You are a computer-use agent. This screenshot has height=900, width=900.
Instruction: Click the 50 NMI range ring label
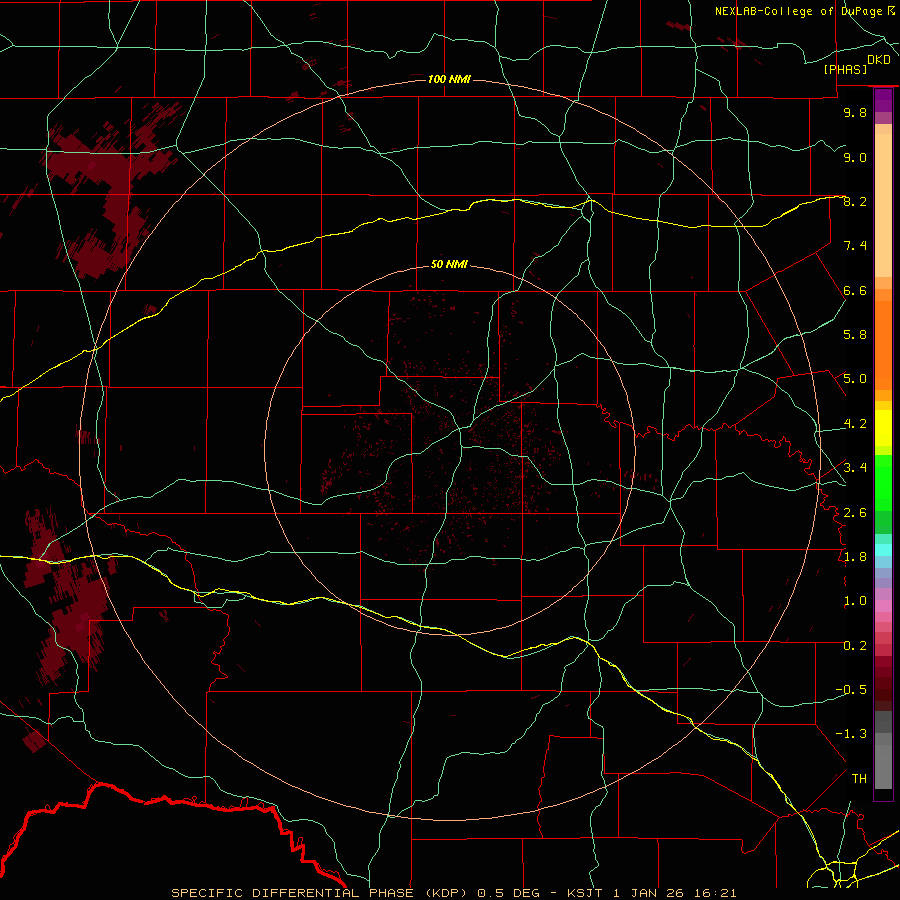point(449,264)
